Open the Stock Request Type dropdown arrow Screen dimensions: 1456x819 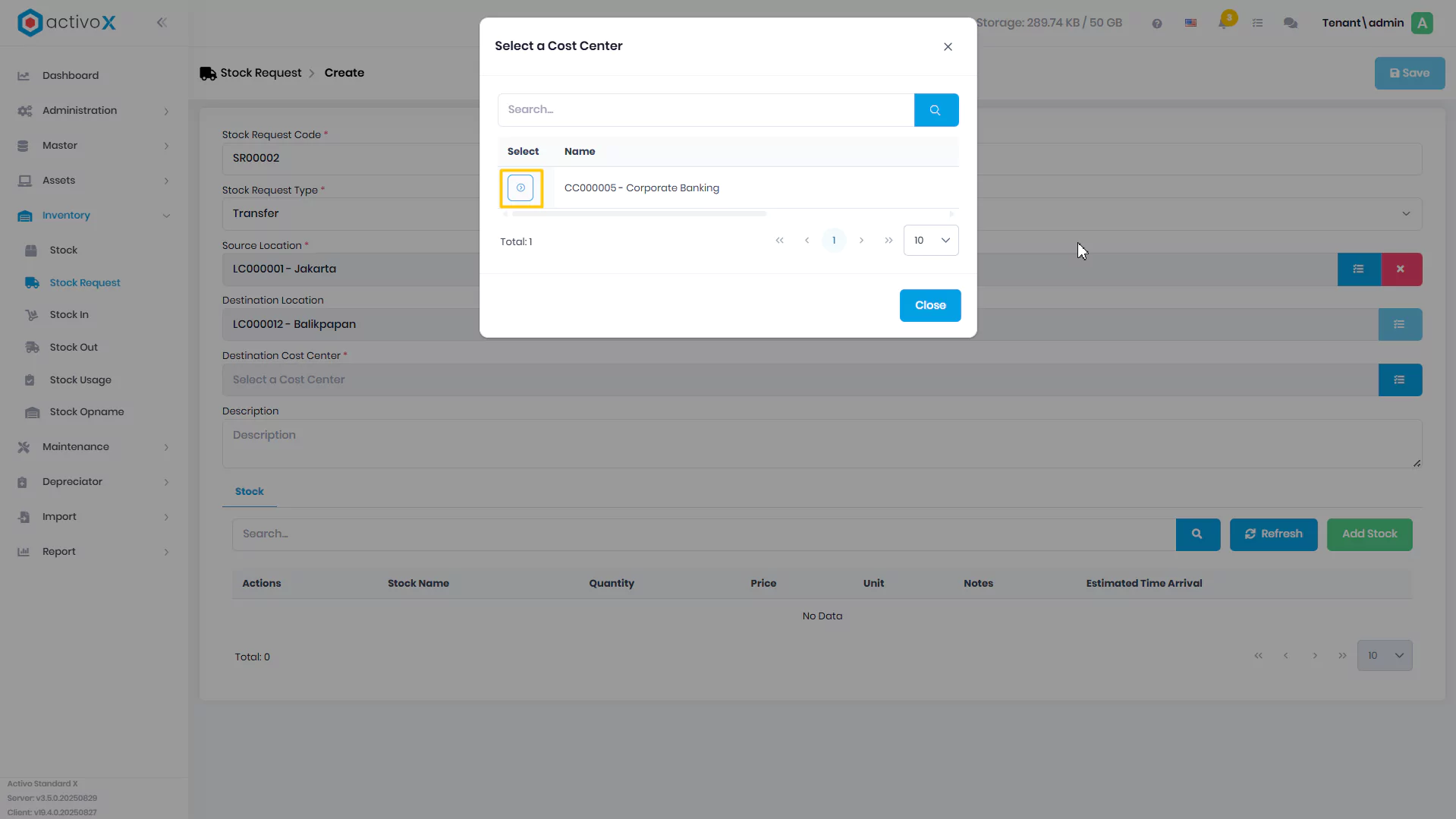tap(1406, 214)
